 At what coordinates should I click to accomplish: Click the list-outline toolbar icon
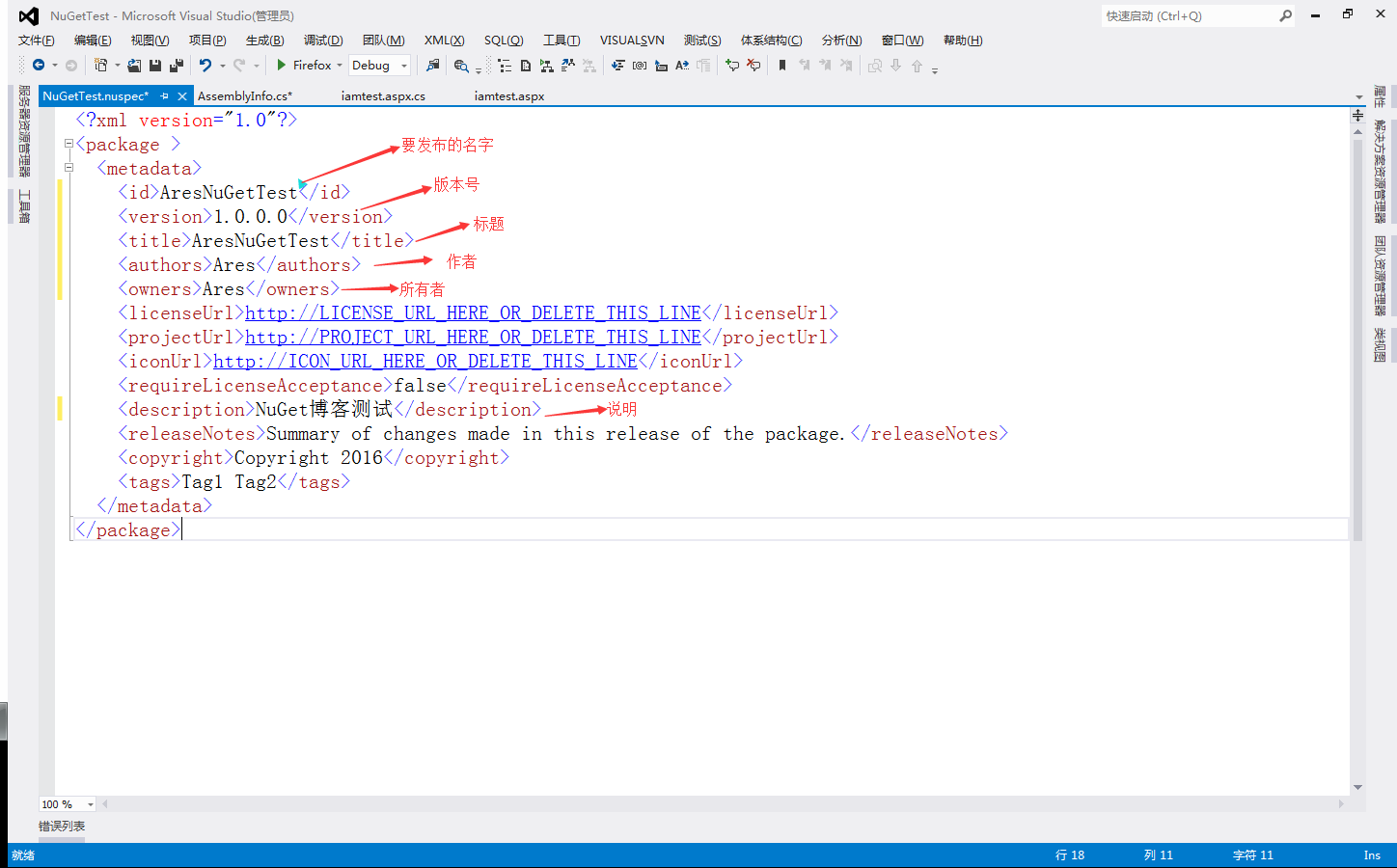tap(505, 66)
